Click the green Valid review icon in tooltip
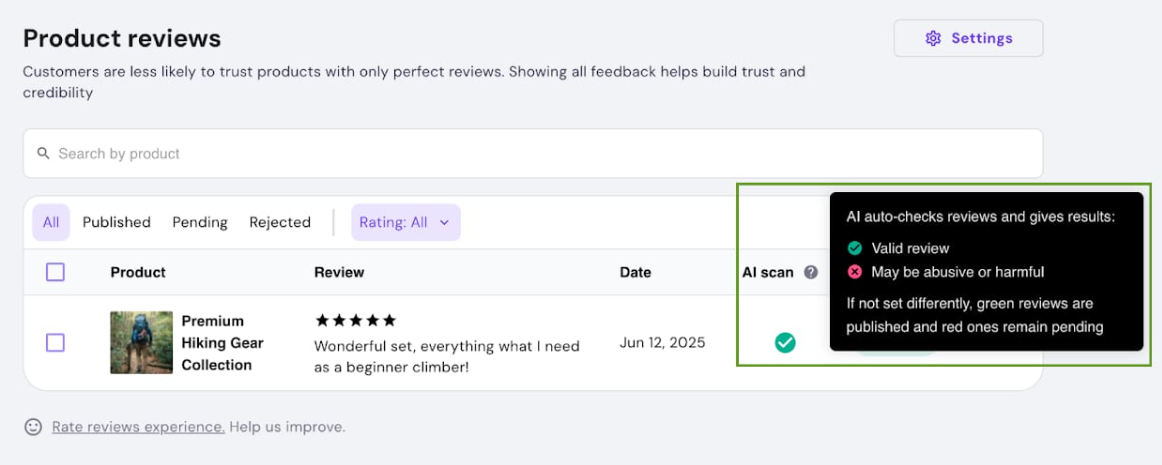This screenshot has height=465, width=1162. click(x=854, y=248)
